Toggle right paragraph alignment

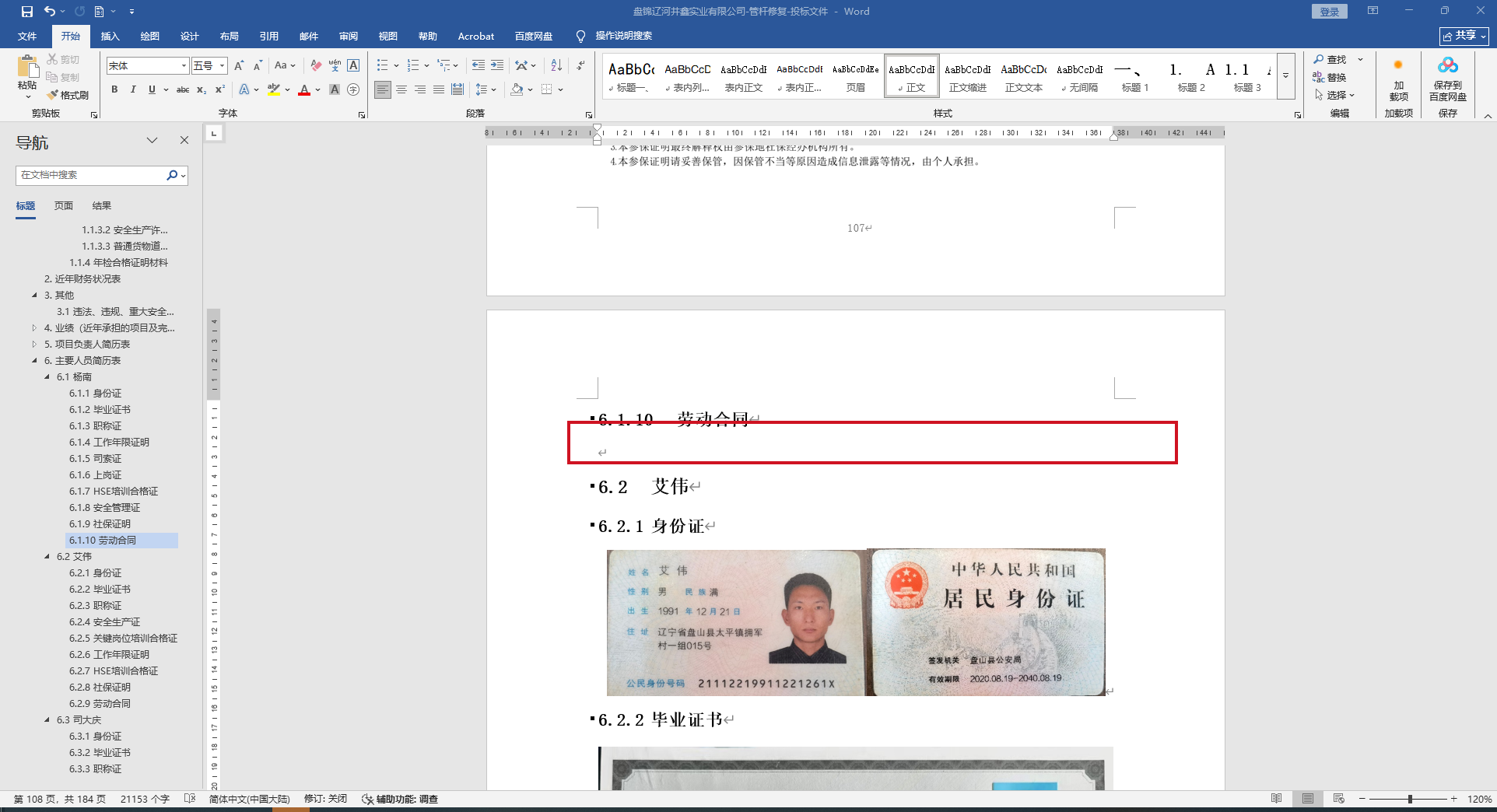click(x=420, y=89)
